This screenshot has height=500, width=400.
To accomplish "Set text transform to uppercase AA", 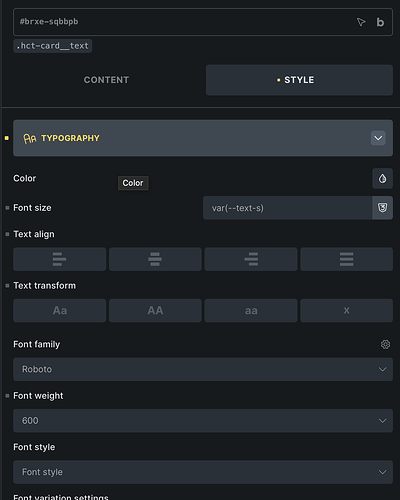I will pyautogui.click(x=155, y=311).
